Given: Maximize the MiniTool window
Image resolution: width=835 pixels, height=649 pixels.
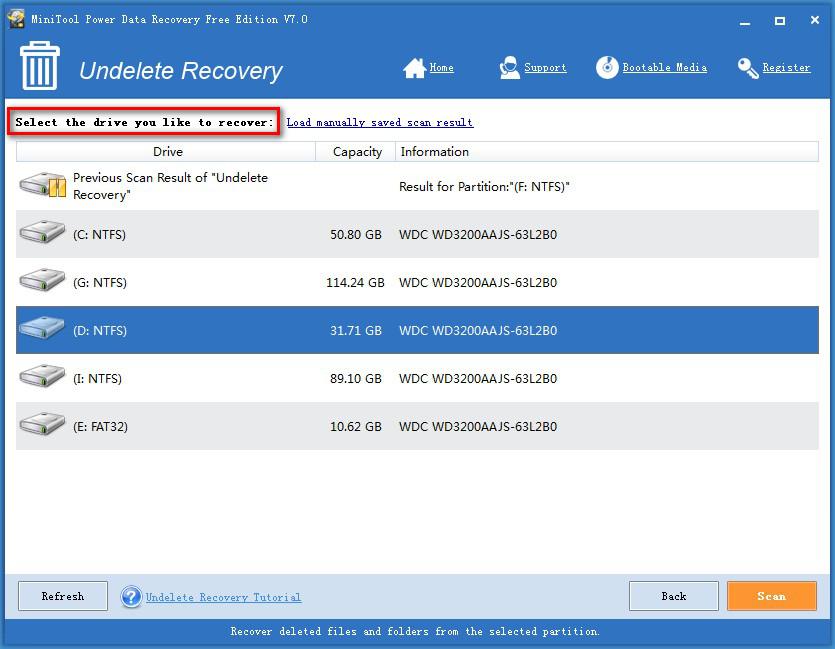Looking at the screenshot, I should tap(780, 21).
